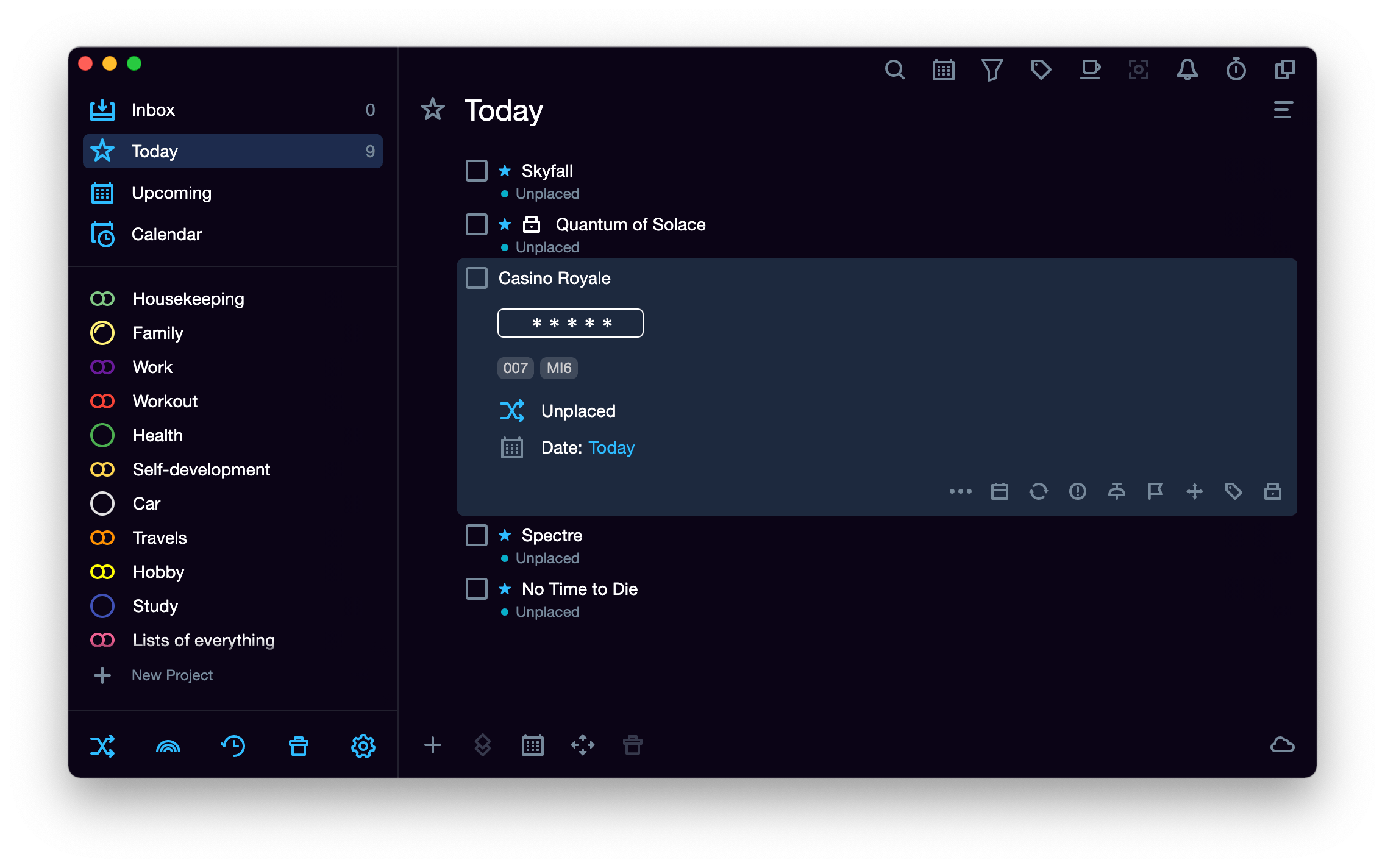Screen dimensions: 1385x868
Task: Open search with the magnifier icon
Action: pyautogui.click(x=894, y=70)
